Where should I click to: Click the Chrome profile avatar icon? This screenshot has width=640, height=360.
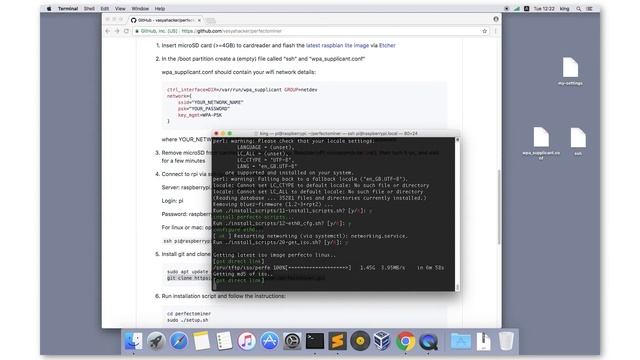[496, 19]
